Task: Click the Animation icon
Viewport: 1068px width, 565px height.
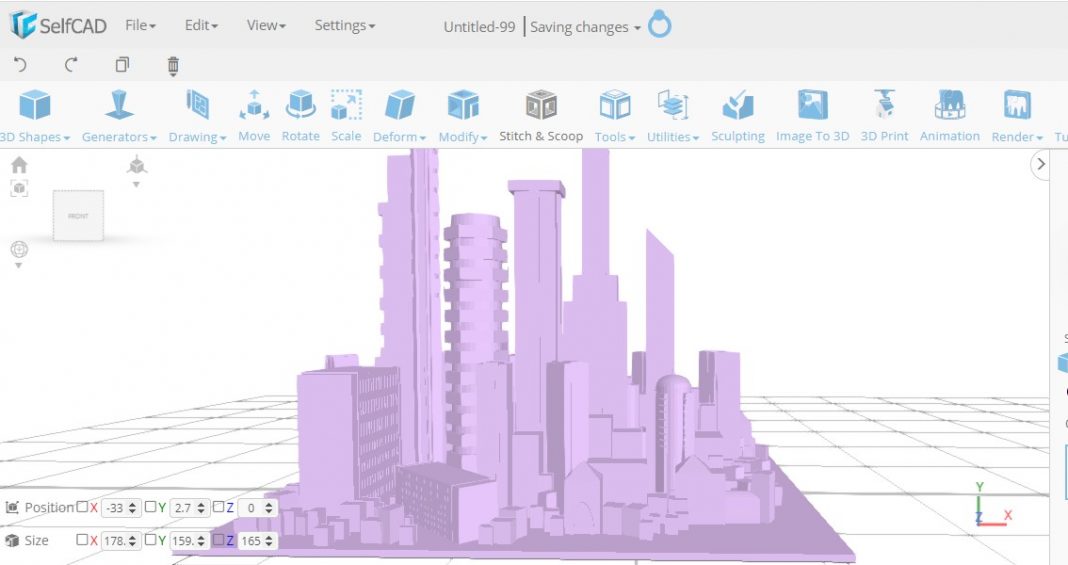Action: coord(949,114)
